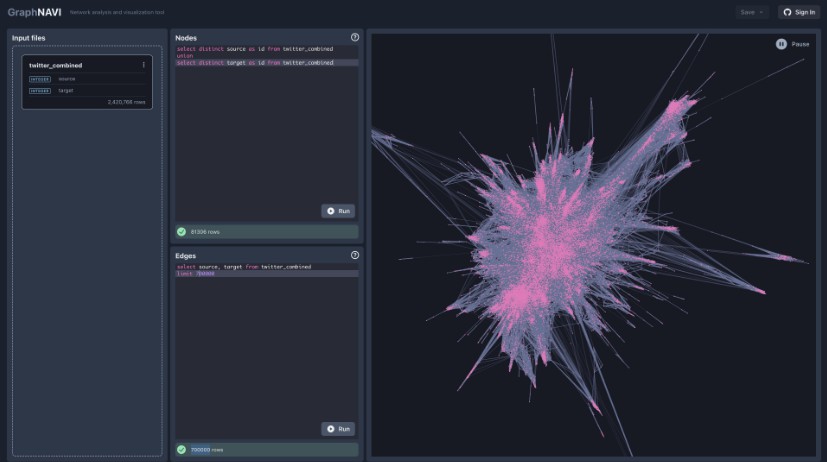Viewport: 827px width, 462px height.
Task: Pause the graph layout simulation
Action: pyautogui.click(x=793, y=44)
